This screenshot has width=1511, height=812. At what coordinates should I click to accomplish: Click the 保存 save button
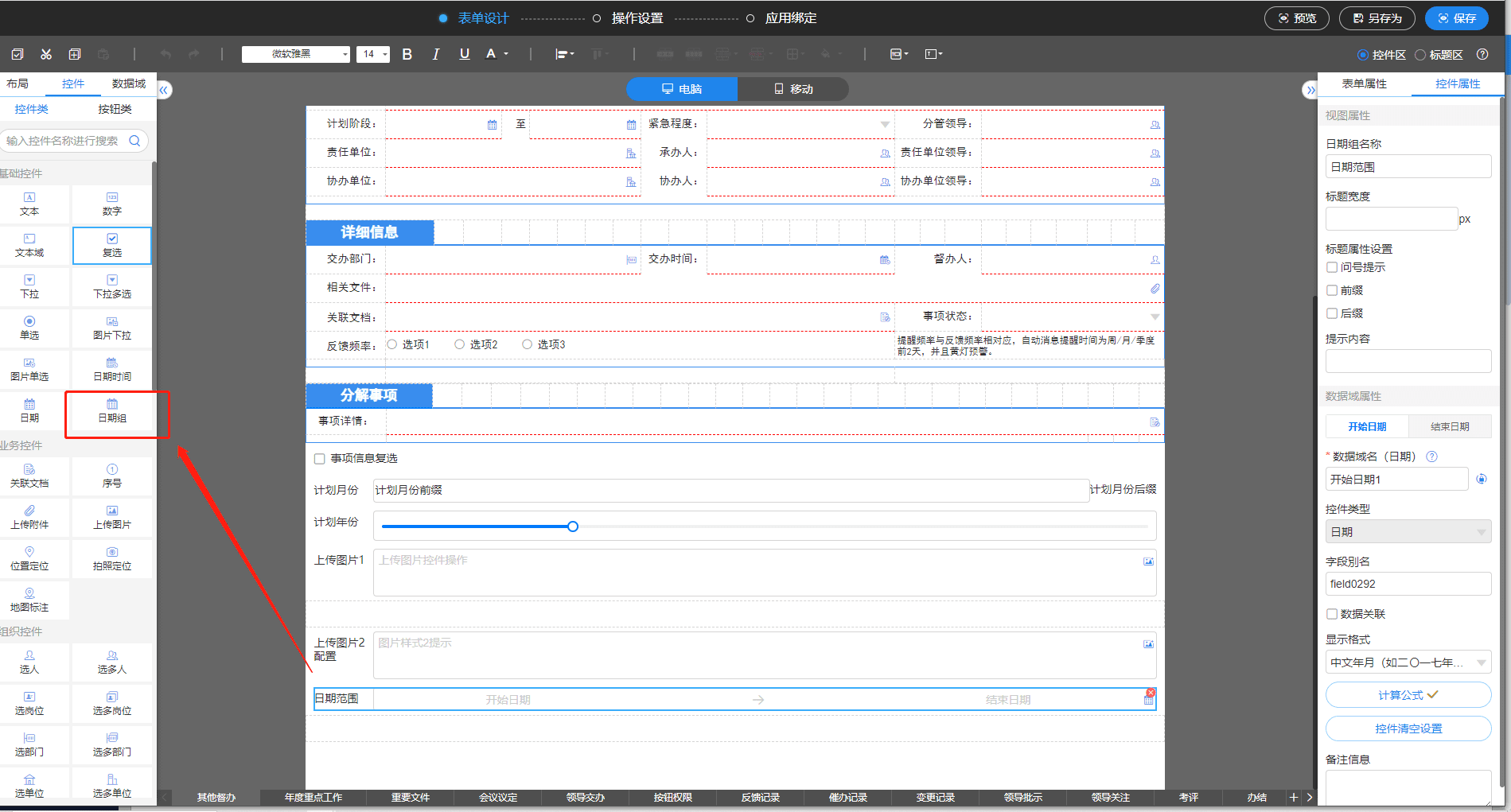pyautogui.click(x=1457, y=18)
